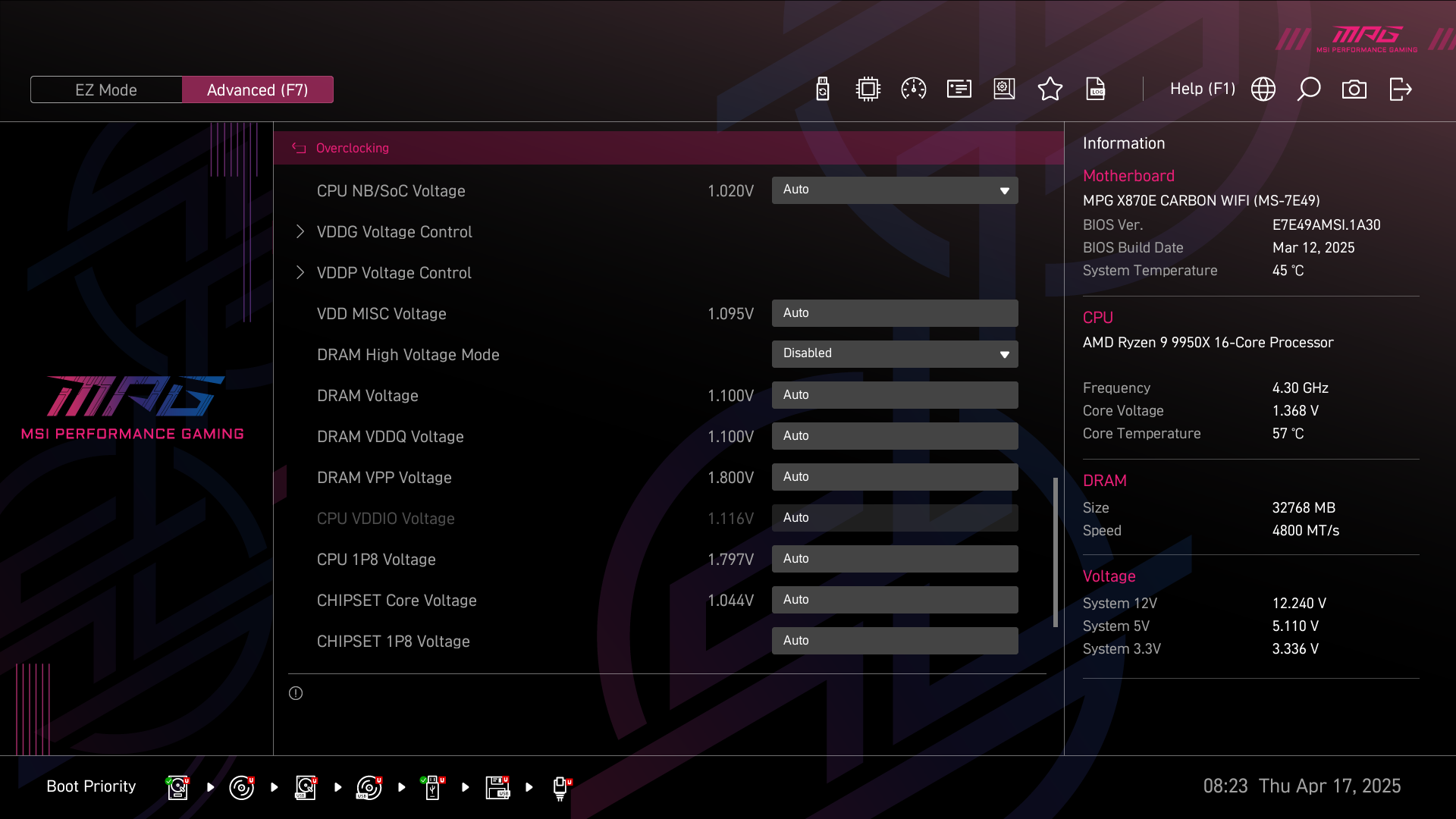Click the exit door arrow icon
The image size is (1456, 819).
[1400, 89]
